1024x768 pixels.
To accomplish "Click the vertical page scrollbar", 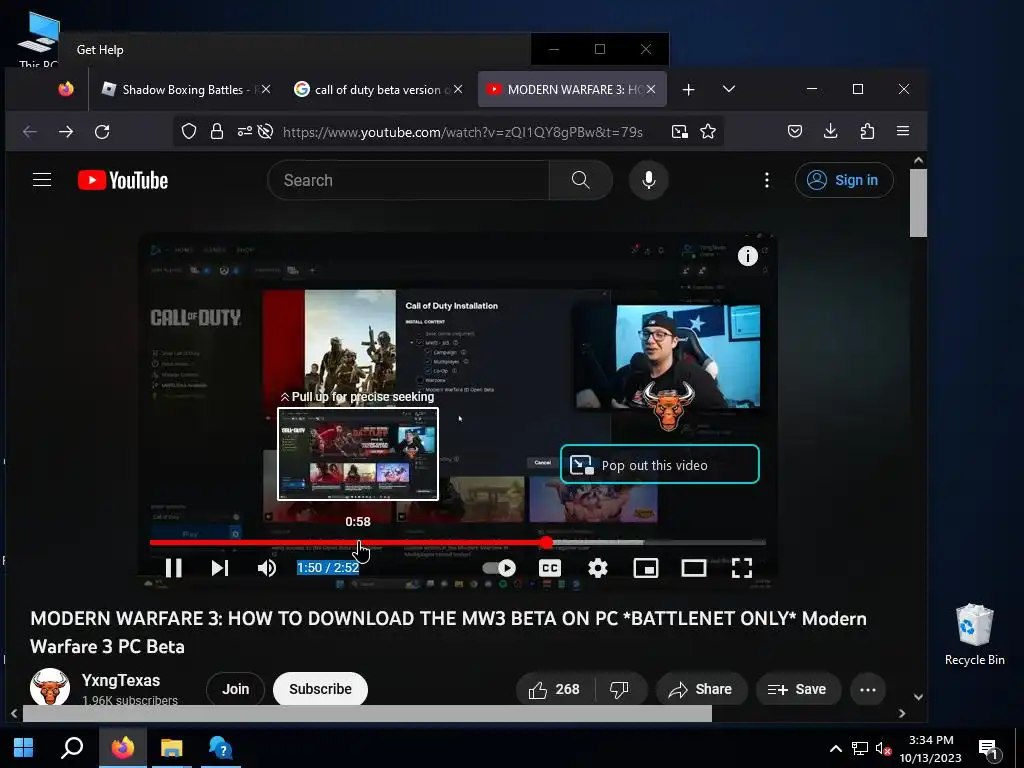I will (x=918, y=203).
